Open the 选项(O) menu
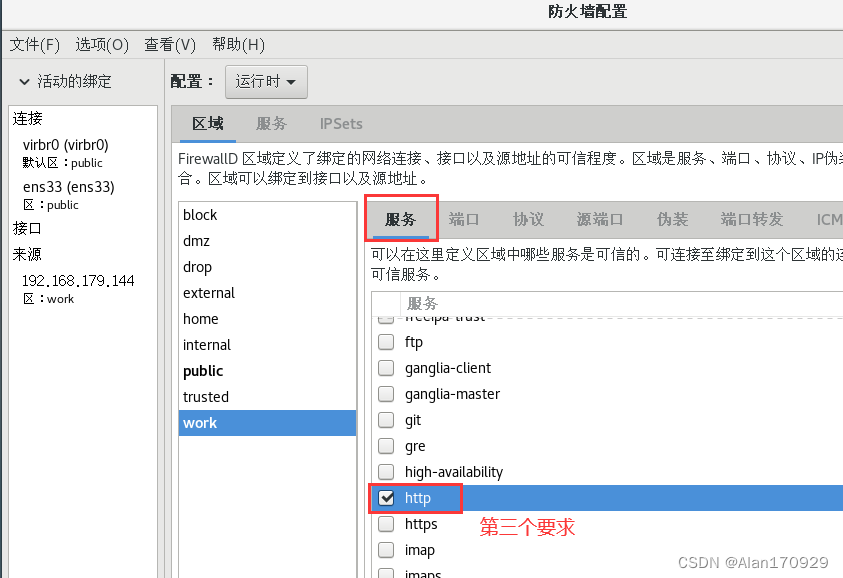 pos(103,44)
